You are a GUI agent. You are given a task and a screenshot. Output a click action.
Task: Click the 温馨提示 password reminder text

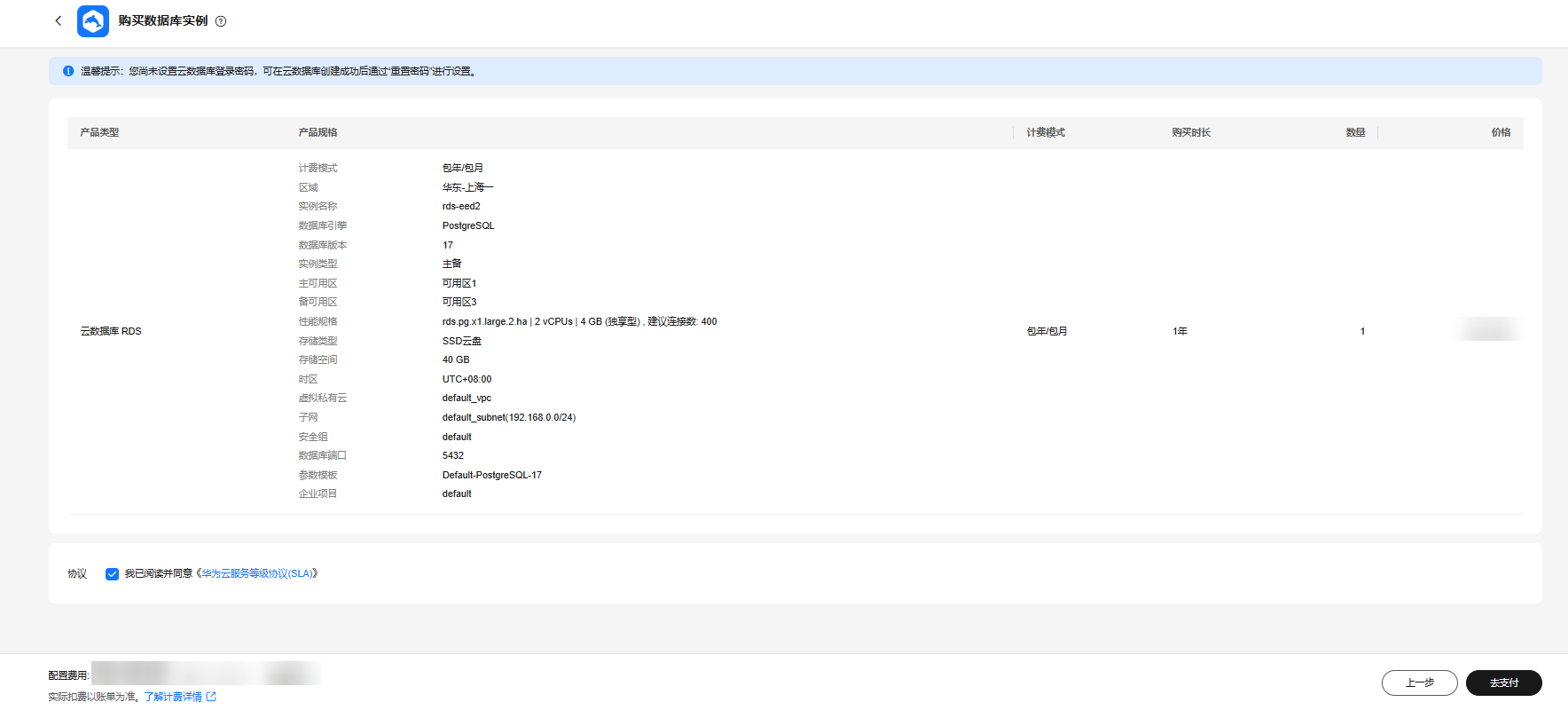point(279,71)
